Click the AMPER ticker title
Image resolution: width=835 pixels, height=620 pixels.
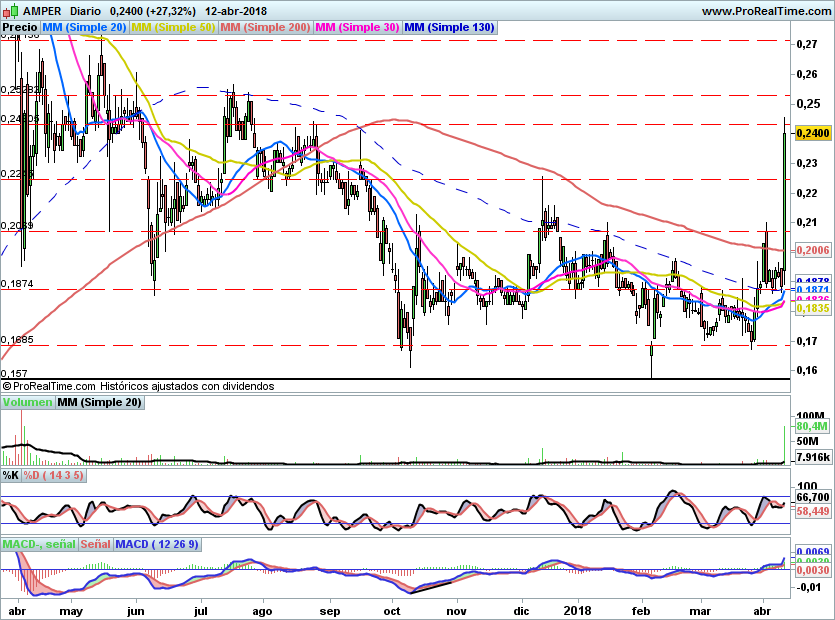pyautogui.click(x=42, y=11)
